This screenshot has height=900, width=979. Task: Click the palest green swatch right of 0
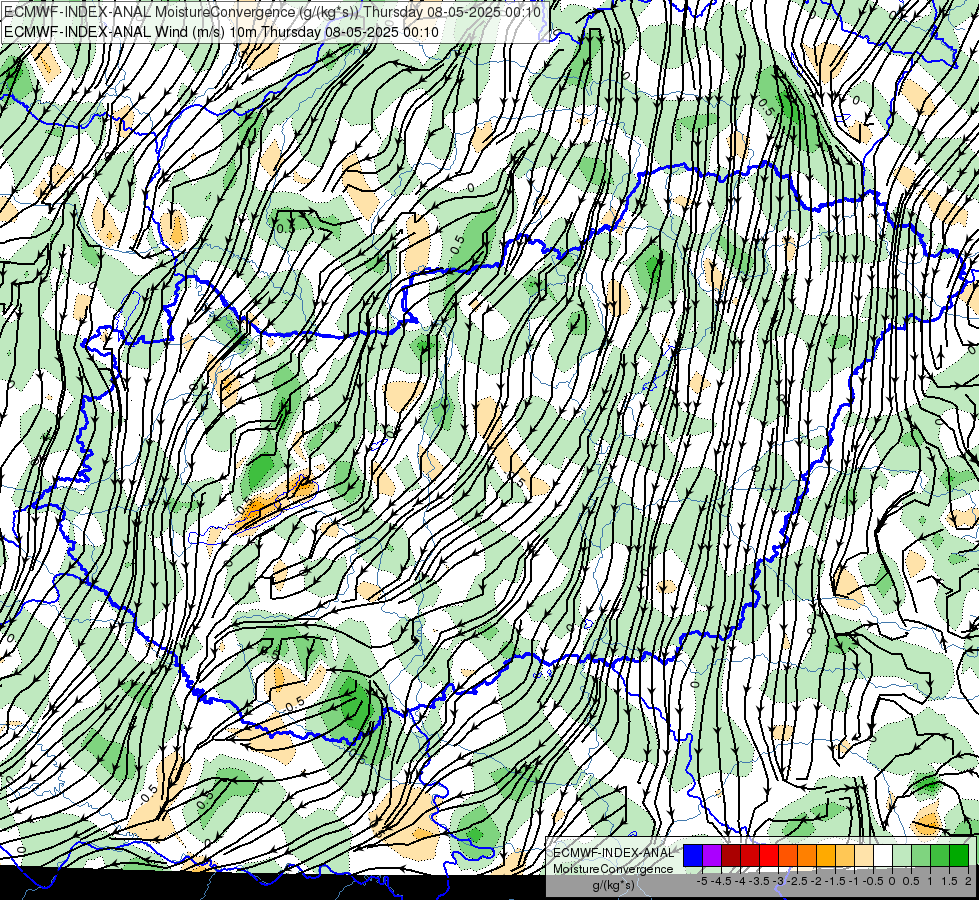[902, 856]
